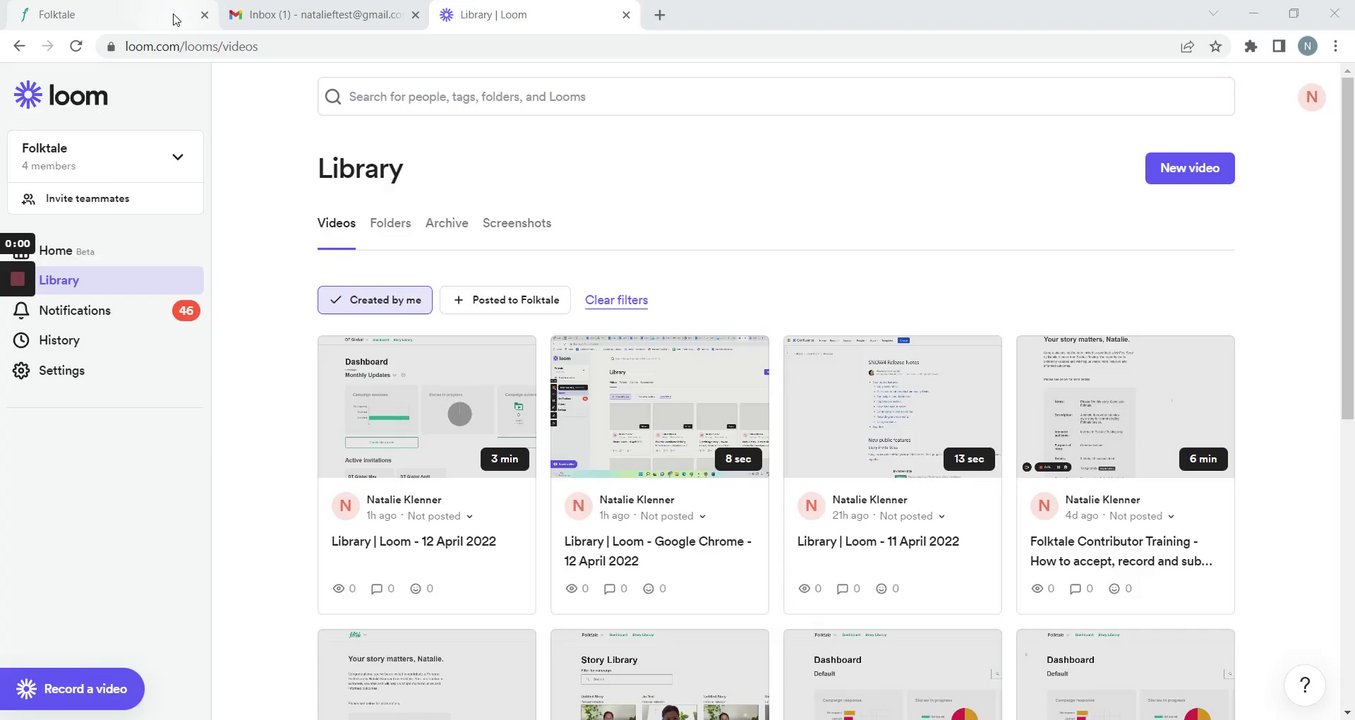Screen dimensions: 1355x720
Task: Click reactions smiley on Google Chrome video
Action: 649,589
